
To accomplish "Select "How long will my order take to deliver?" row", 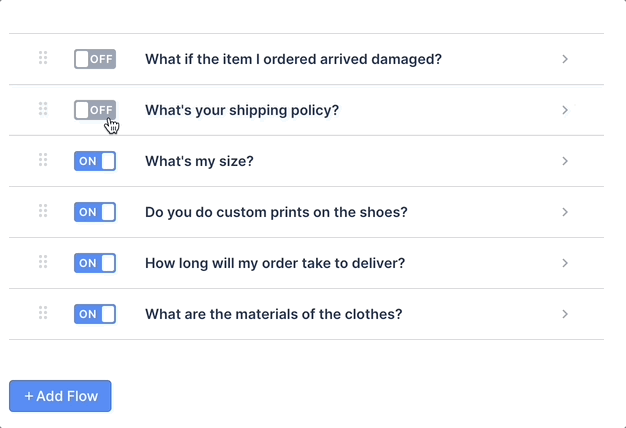I will pyautogui.click(x=306, y=263).
